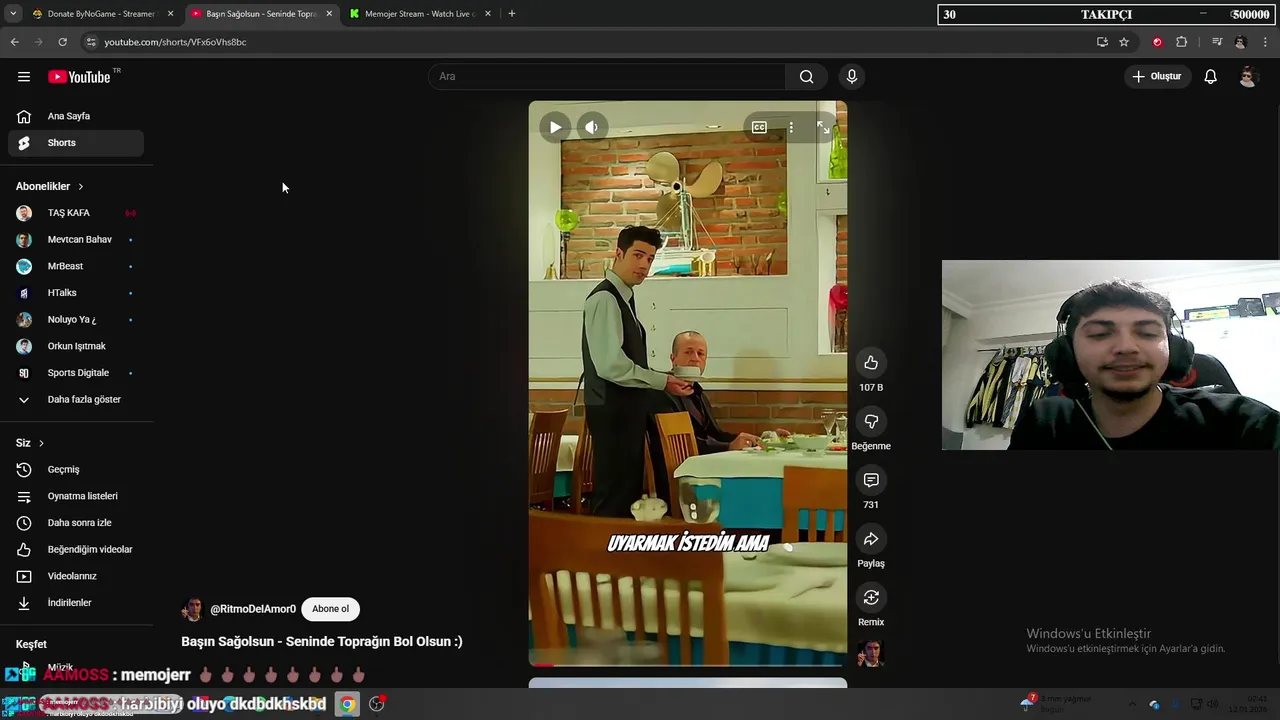Viewport: 1280px width, 720px height.
Task: Open Daha sonra izle list
Action: [x=76, y=523]
